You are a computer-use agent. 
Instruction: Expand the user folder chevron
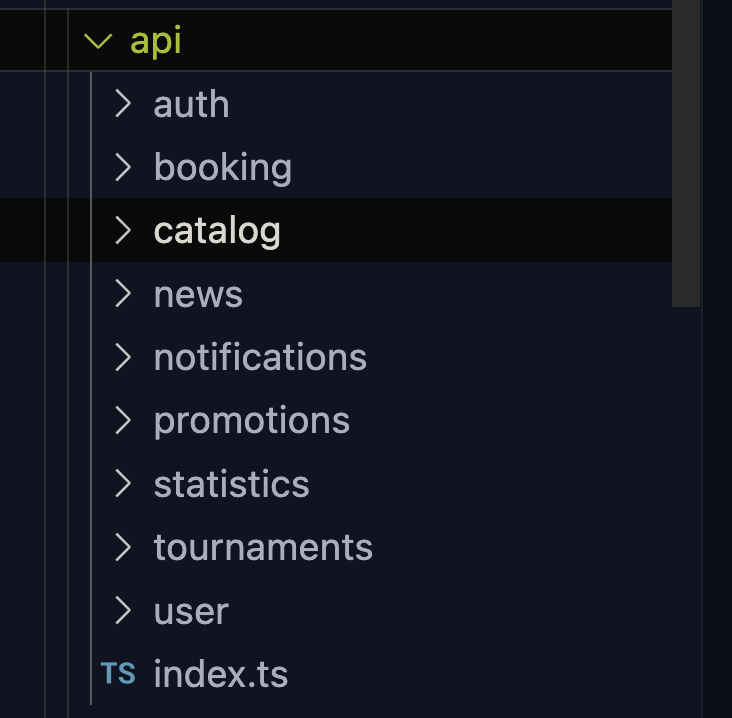(123, 610)
